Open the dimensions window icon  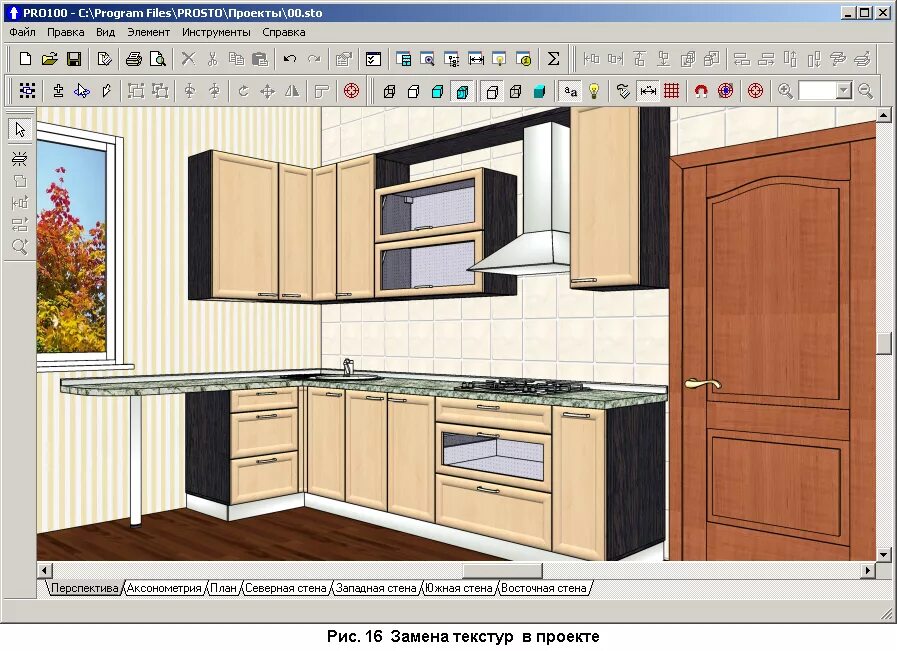[476, 58]
